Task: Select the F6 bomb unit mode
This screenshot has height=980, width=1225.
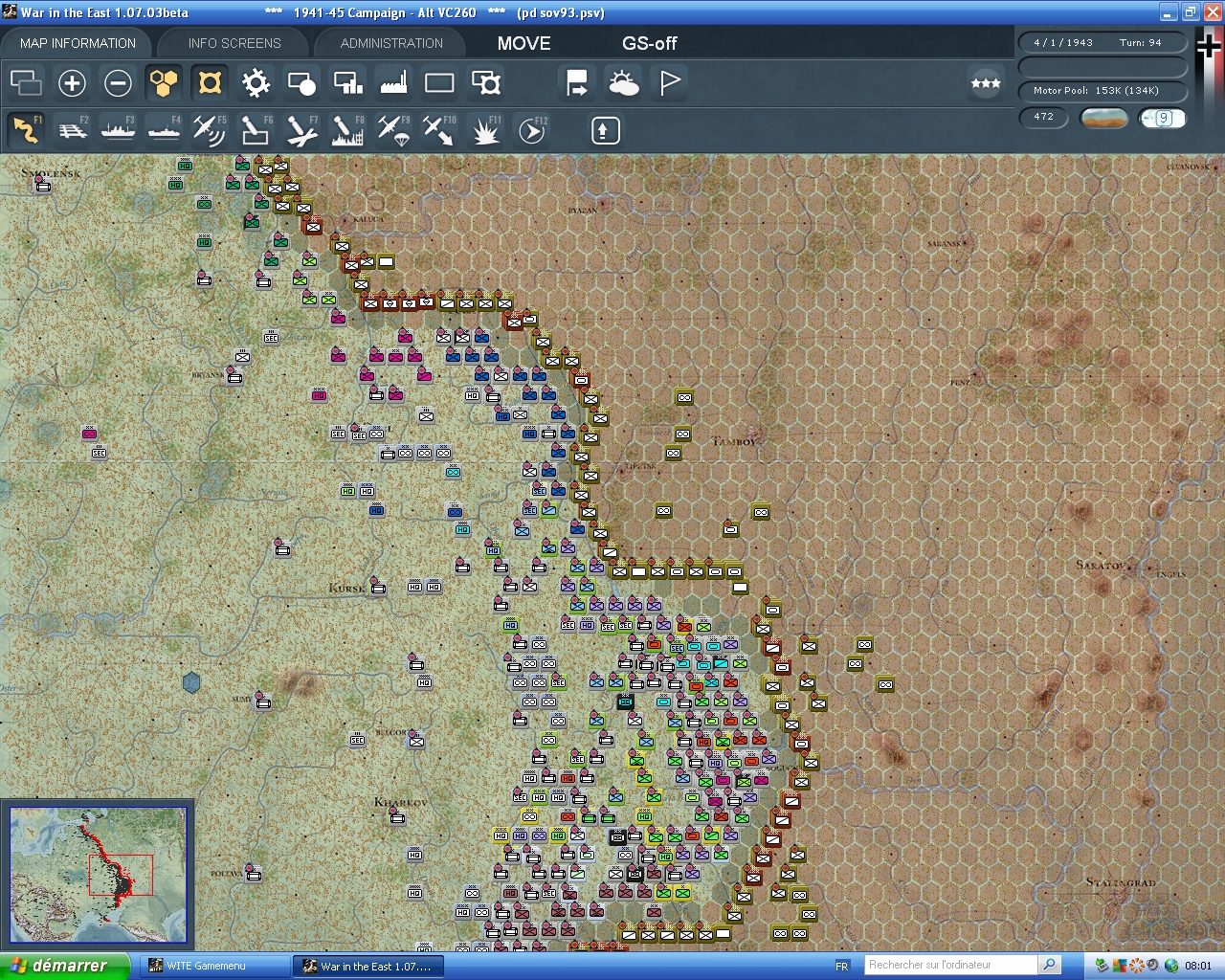Action: coord(256,130)
